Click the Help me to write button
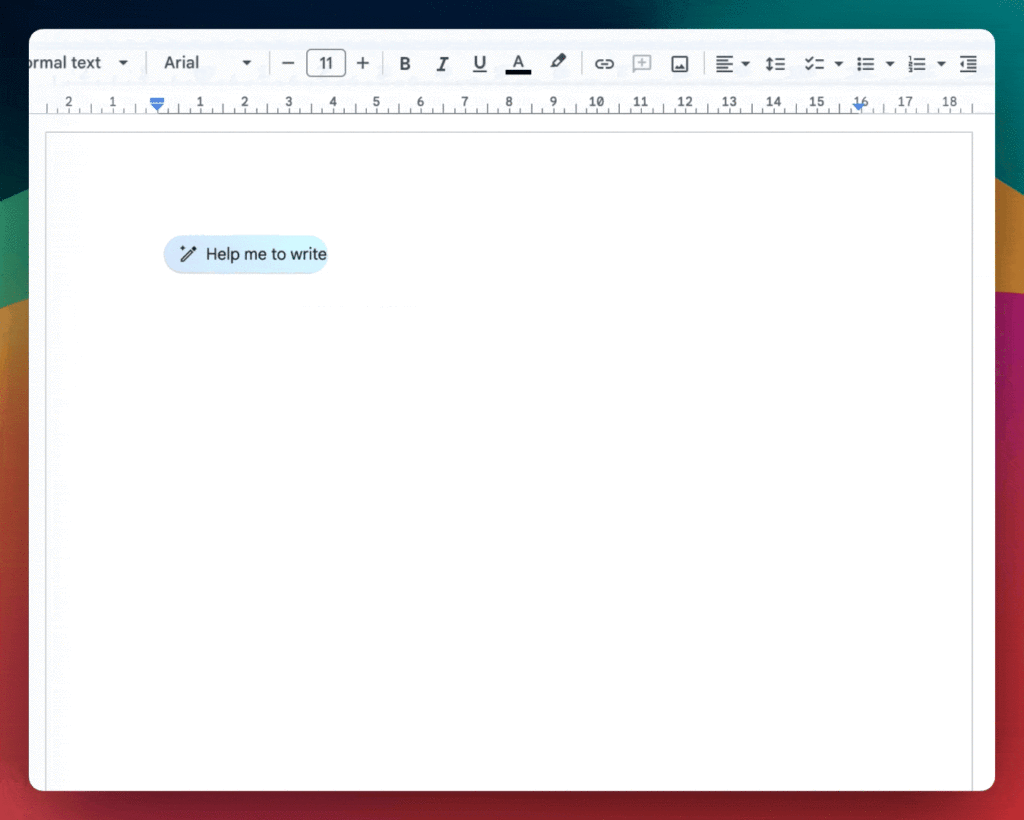This screenshot has width=1024, height=820. tap(246, 254)
